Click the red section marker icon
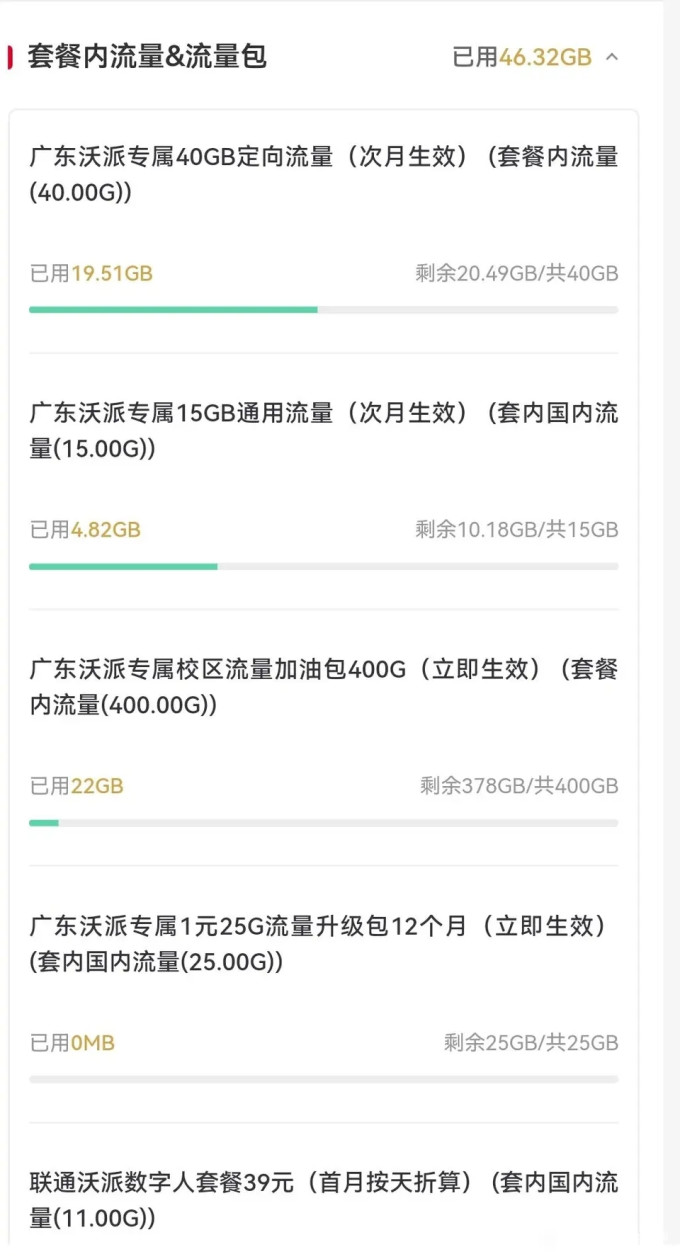 pos(10,56)
